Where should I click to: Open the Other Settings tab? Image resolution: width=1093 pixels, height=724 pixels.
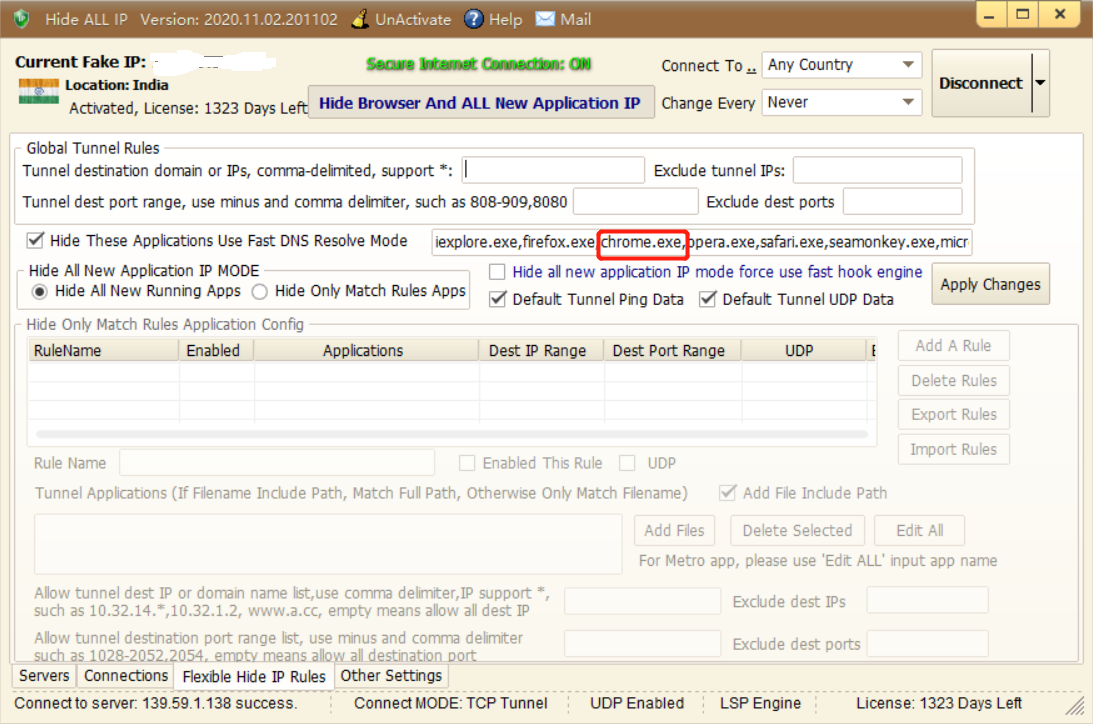coord(391,675)
